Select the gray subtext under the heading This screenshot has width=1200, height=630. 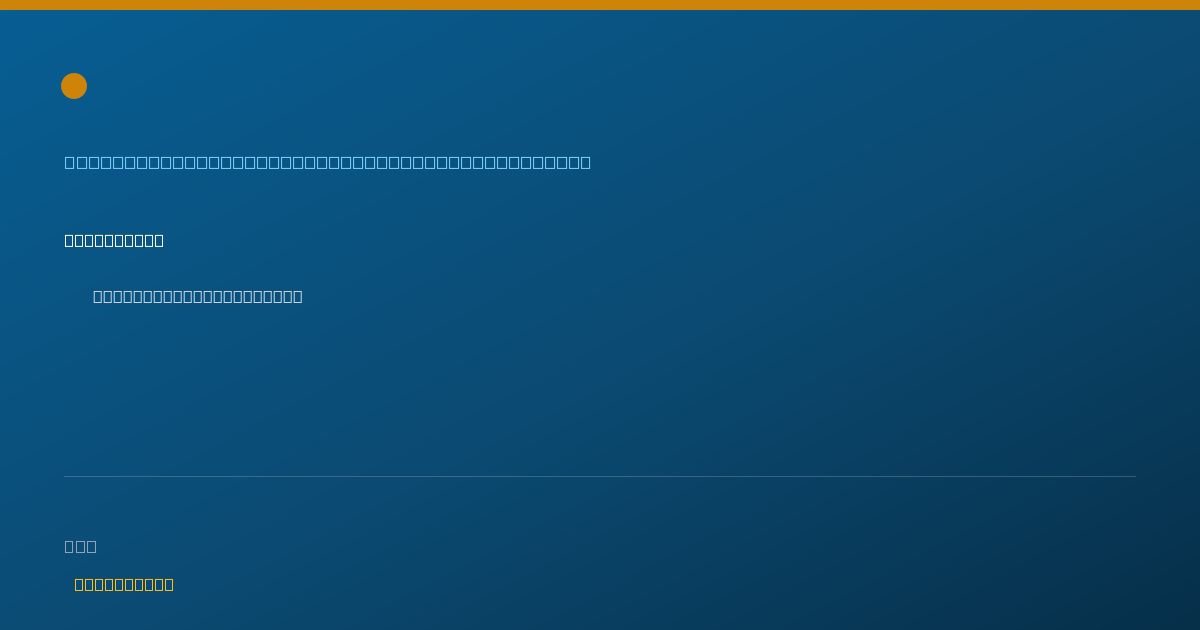198,296
